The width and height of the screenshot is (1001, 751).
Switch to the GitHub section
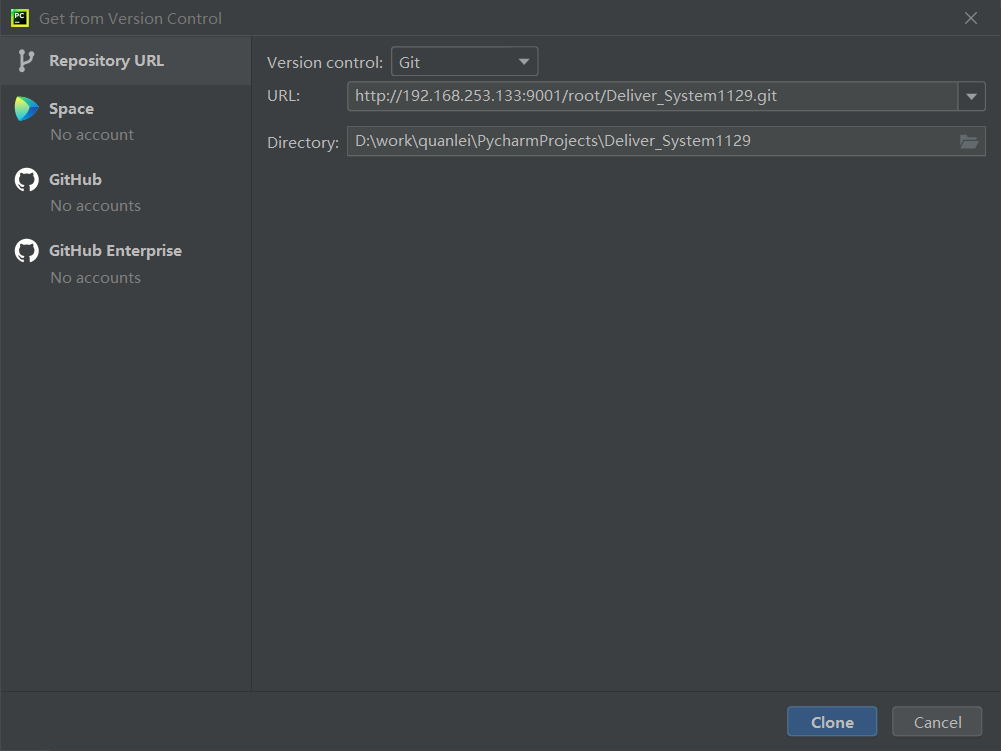pos(126,192)
